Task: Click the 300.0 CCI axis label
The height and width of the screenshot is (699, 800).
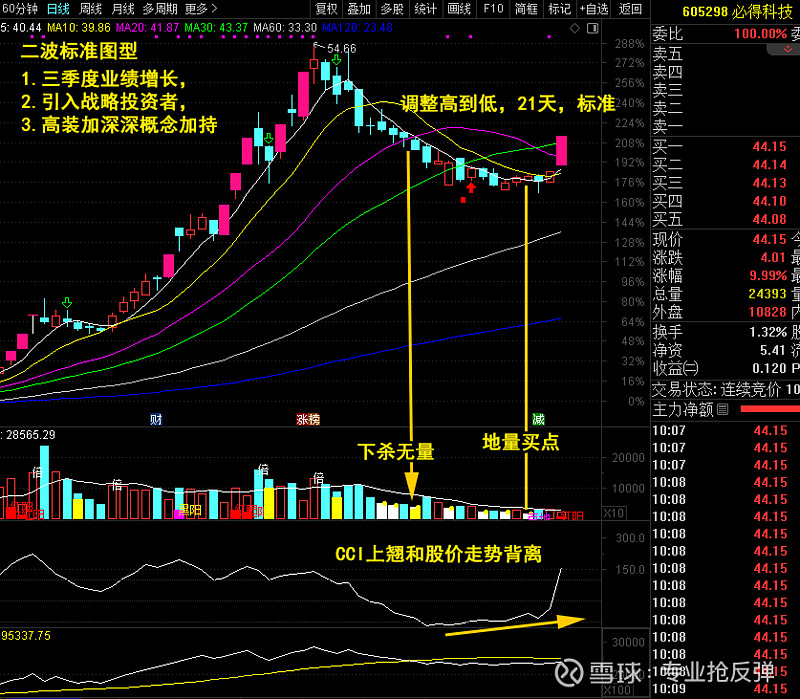Action: [630, 538]
